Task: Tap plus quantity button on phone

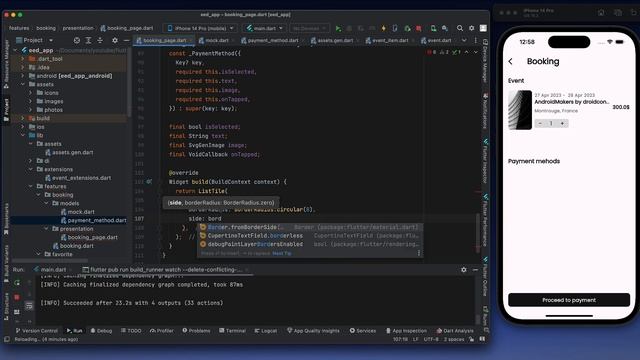Action: click(562, 123)
